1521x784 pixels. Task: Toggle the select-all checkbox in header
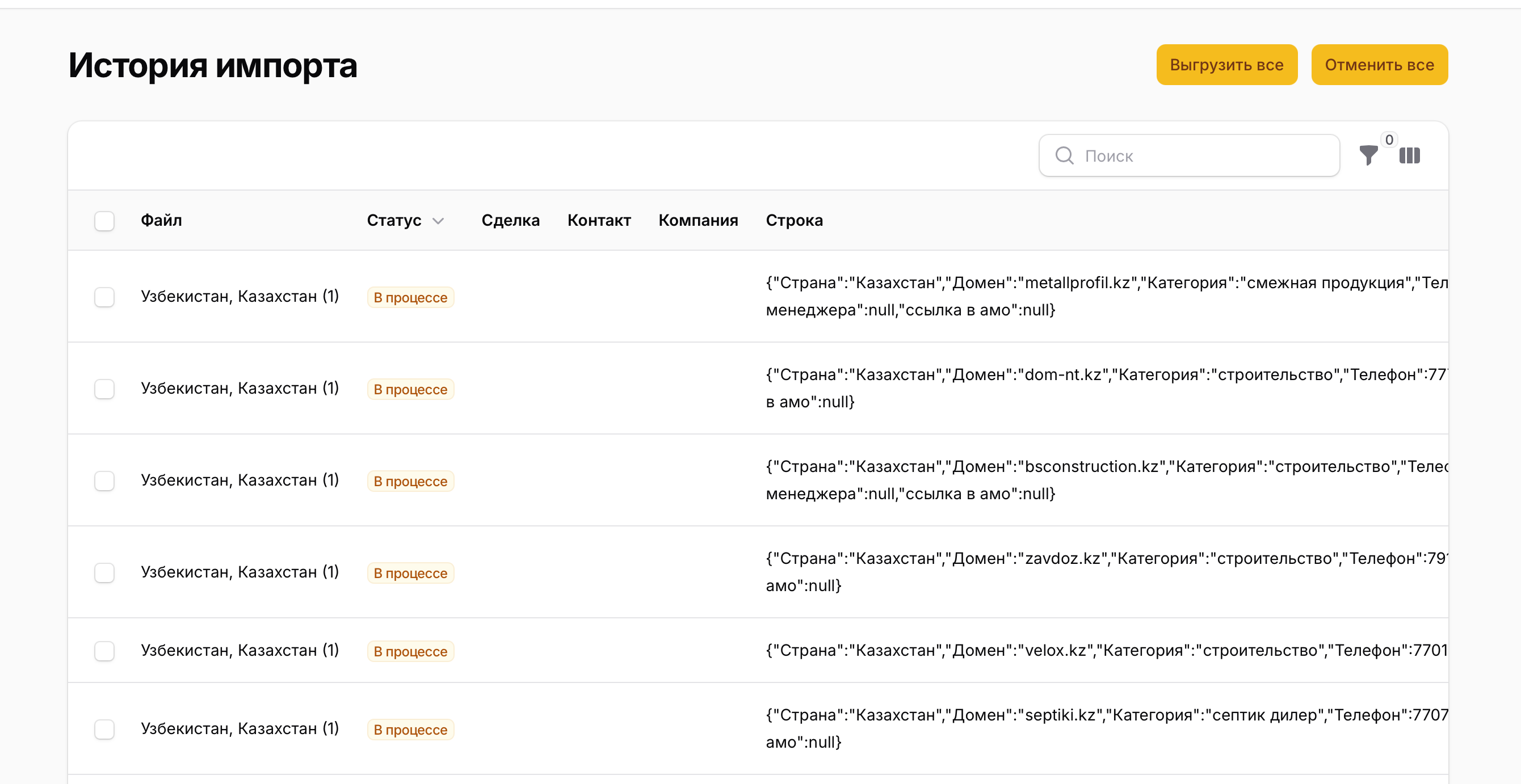(x=104, y=221)
